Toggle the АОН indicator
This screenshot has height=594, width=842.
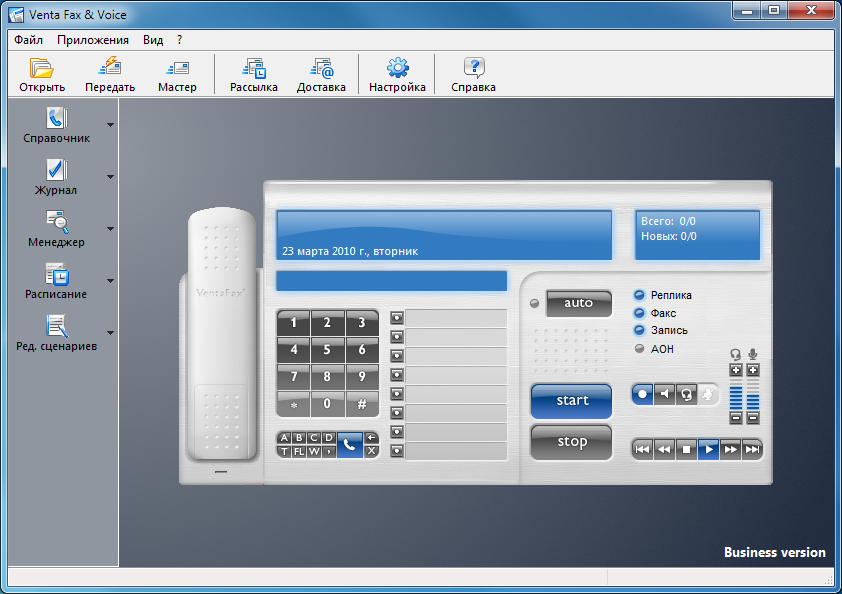(640, 349)
